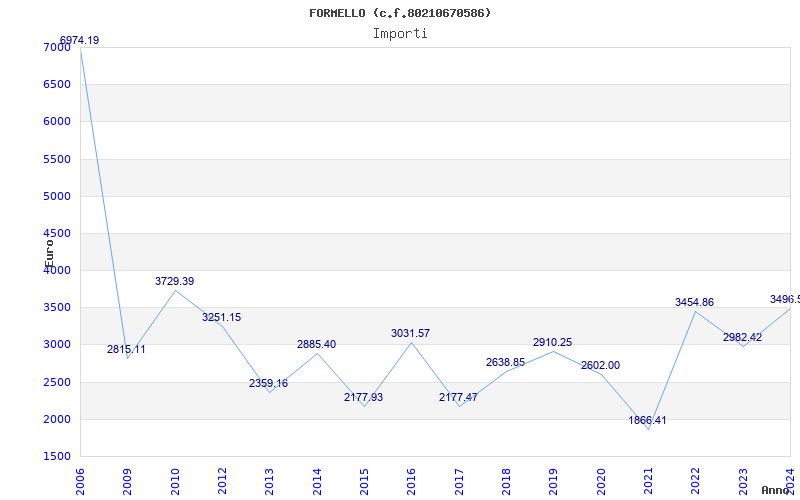Select the 2177.47 data label
The width and height of the screenshot is (800, 500).
(458, 397)
